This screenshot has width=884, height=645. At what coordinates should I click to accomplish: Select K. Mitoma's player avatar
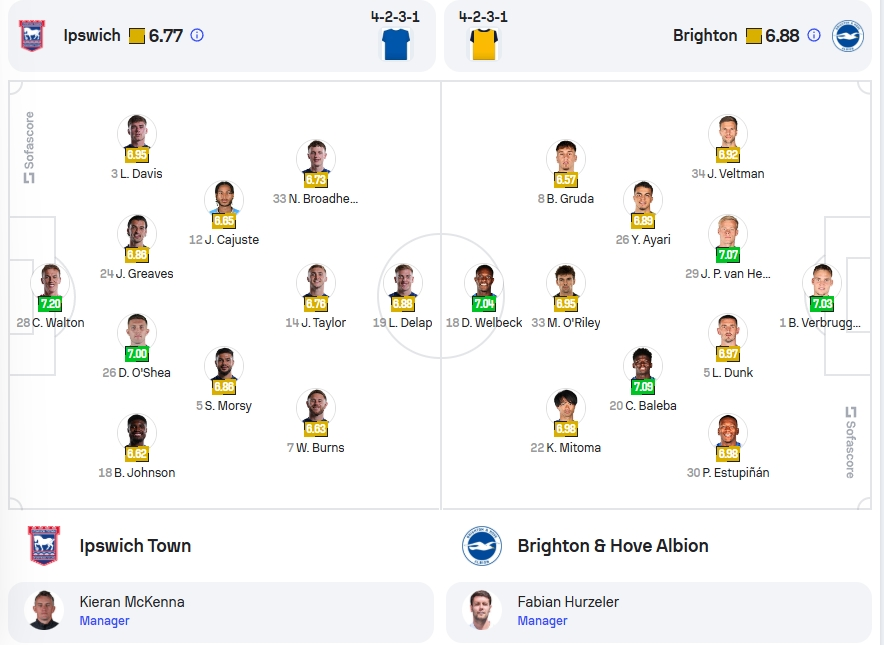click(x=565, y=405)
